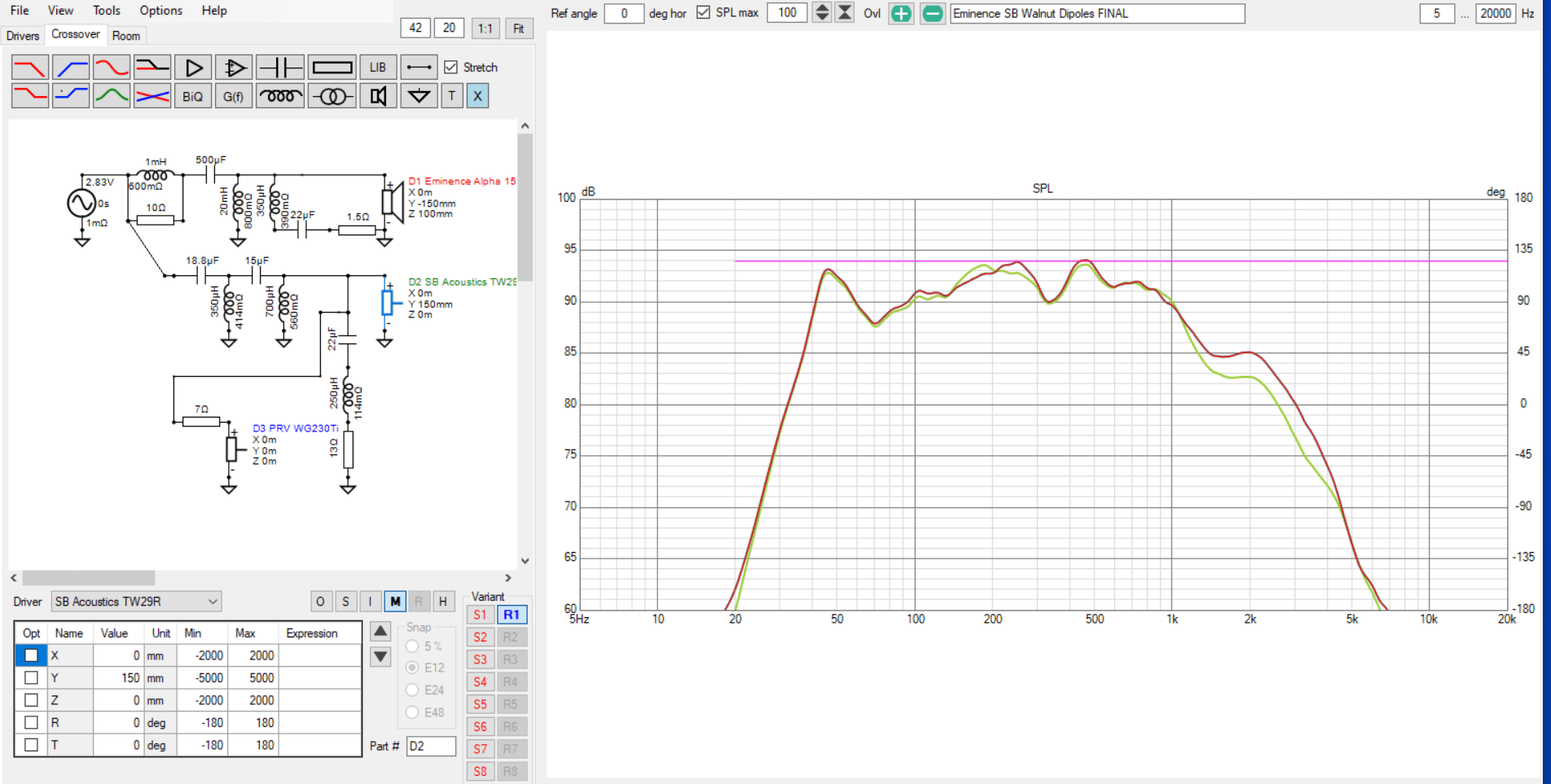The height and width of the screenshot is (784, 1551).
Task: Open the Tools menu
Action: tap(106, 11)
